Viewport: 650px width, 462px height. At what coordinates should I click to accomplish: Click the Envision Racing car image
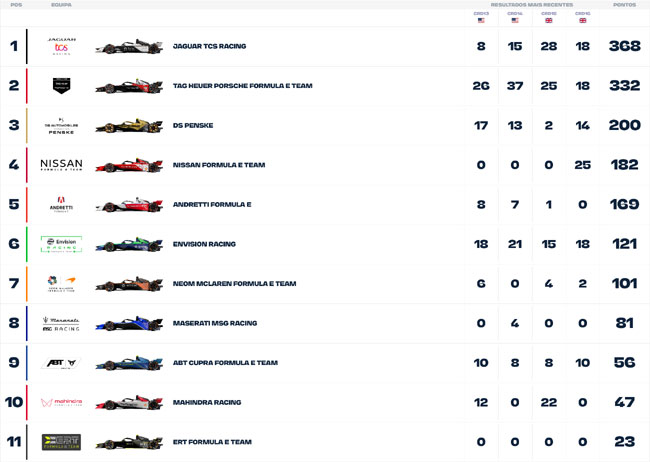tap(129, 245)
